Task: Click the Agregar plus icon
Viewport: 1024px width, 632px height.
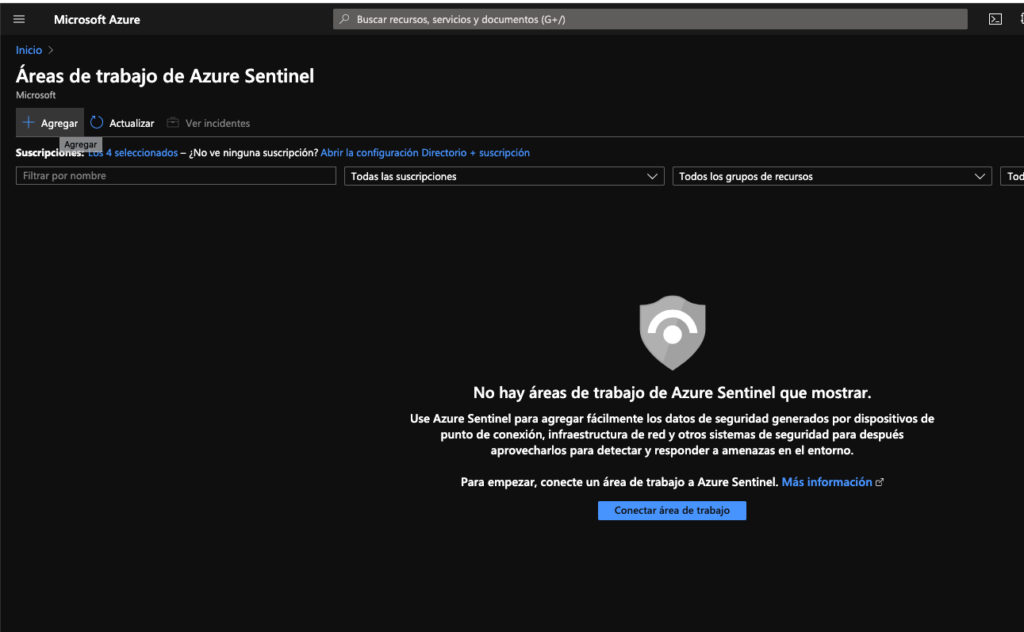Action: coord(29,123)
